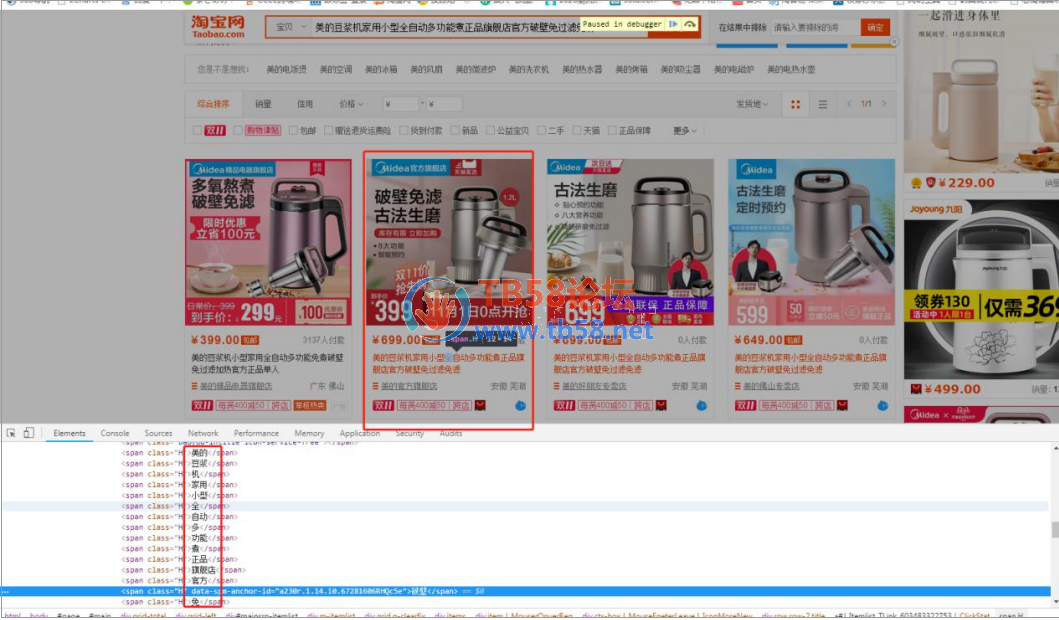The image size is (1059, 620).
Task: Open shop link 美的好朋友专卖店
Action: pos(594,386)
